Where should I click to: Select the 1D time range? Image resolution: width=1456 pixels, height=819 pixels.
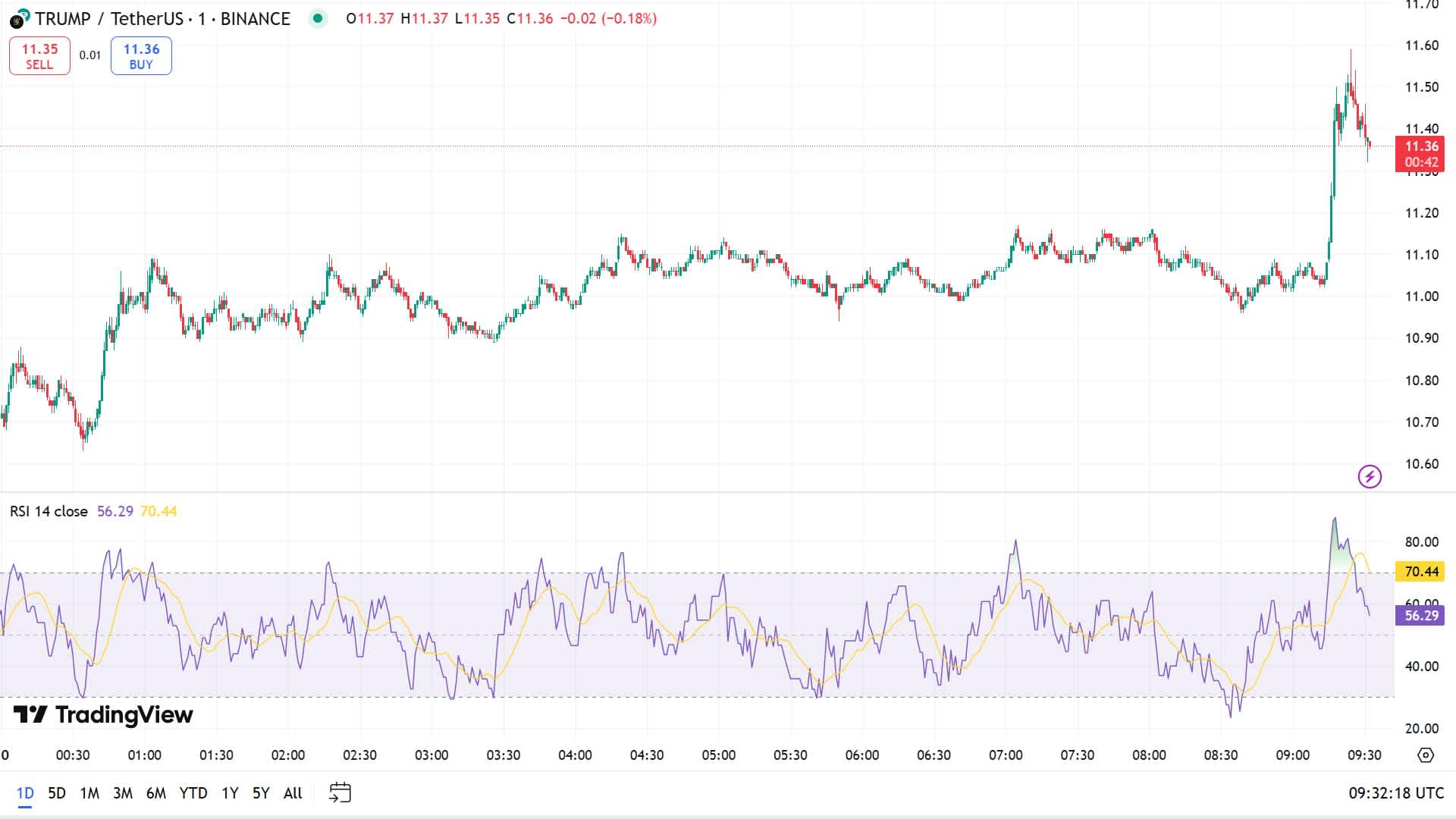coord(25,793)
